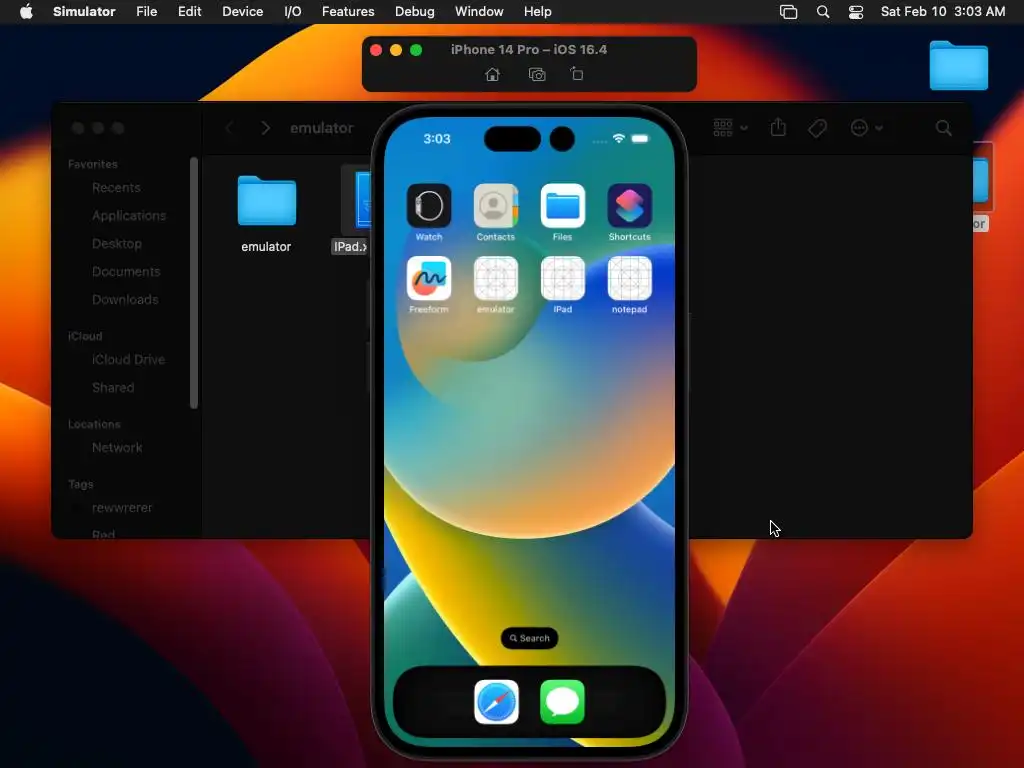1024x768 pixels.
Task: Launch the Freeform app
Action: point(429,278)
